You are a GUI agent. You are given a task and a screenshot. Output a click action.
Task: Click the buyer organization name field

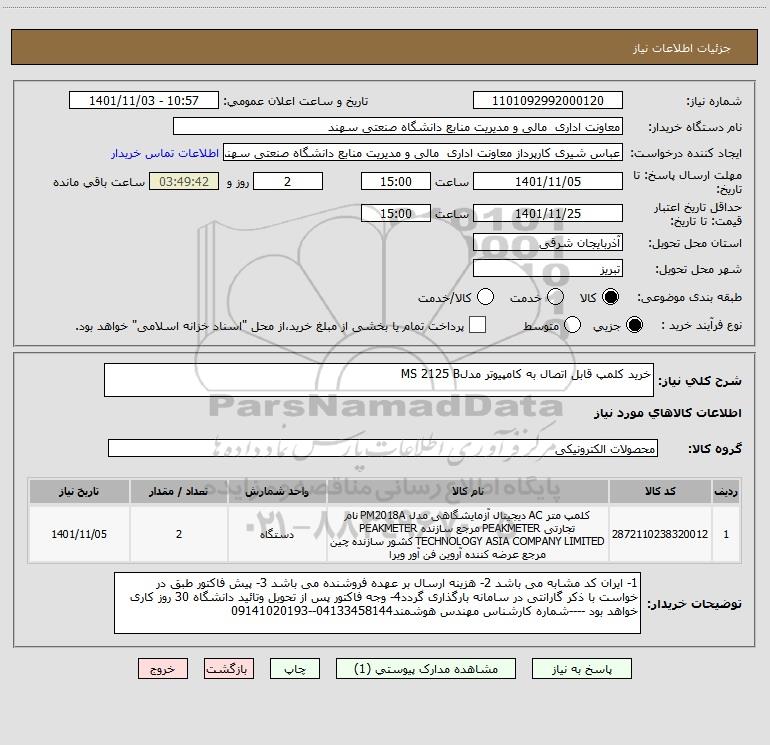398,127
